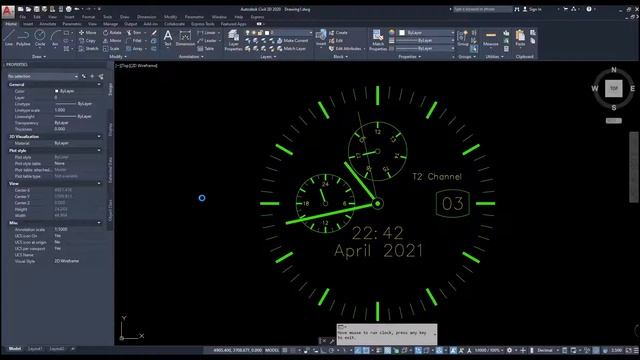Click the TOP face of ViewCube
The image size is (640, 360).
613,88
